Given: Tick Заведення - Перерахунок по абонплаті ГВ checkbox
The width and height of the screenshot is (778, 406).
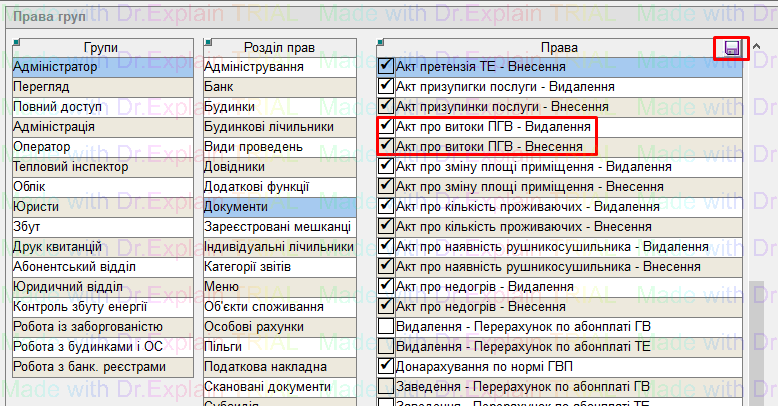Looking at the screenshot, I should 386,386.
